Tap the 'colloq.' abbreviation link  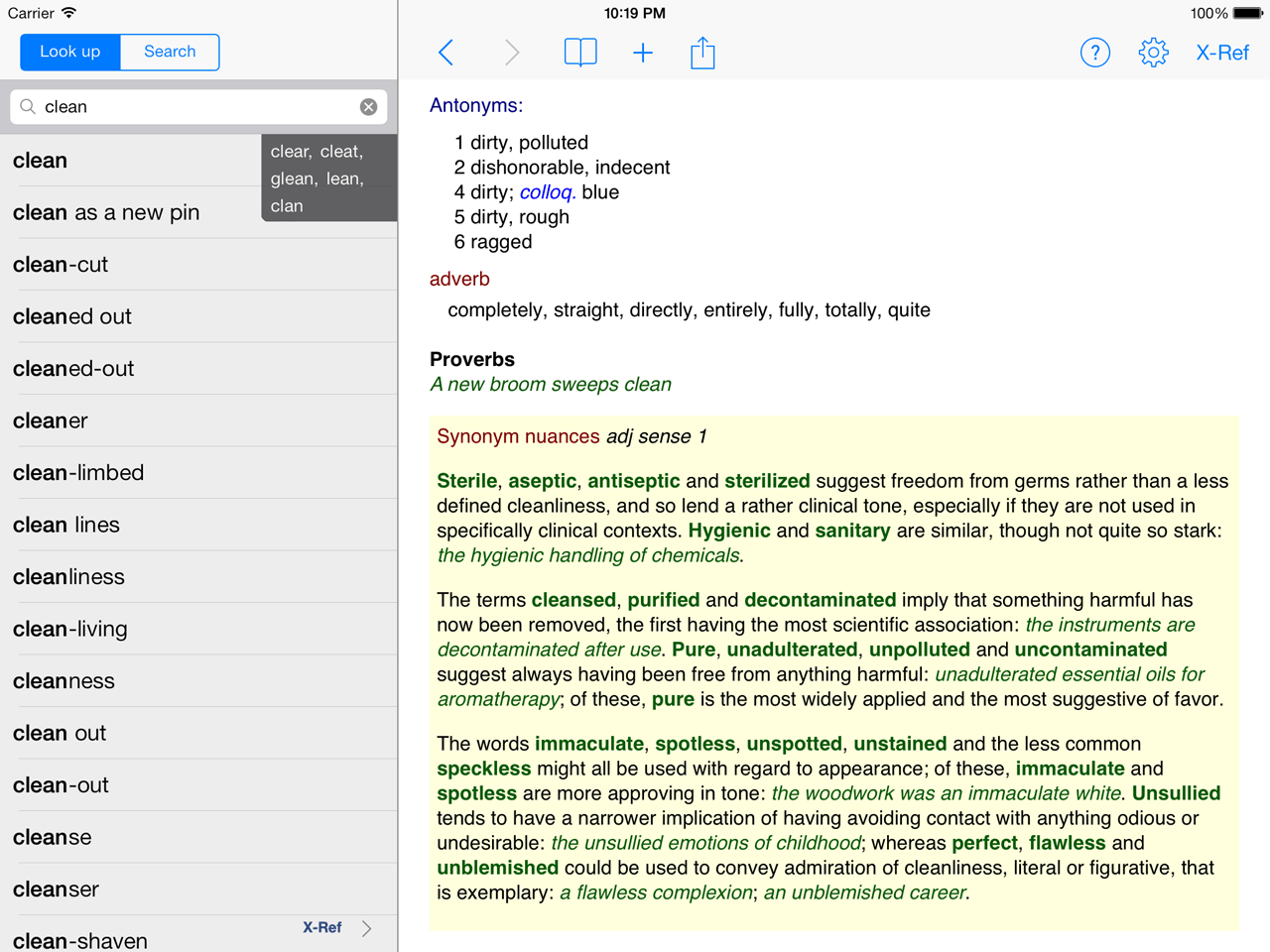pyautogui.click(x=548, y=192)
